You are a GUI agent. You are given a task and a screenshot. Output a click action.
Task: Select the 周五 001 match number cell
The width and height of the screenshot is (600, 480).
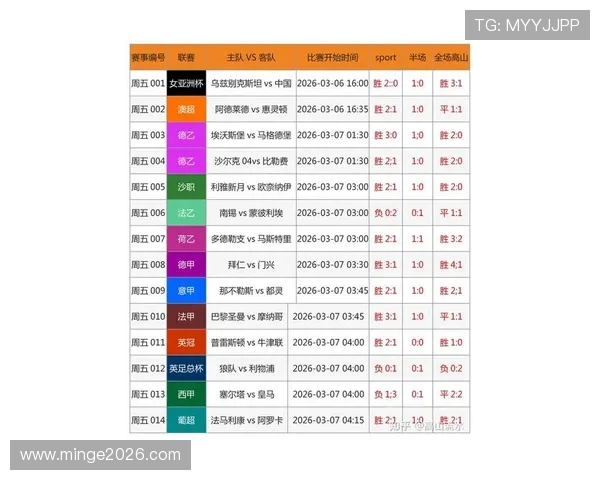point(148,83)
